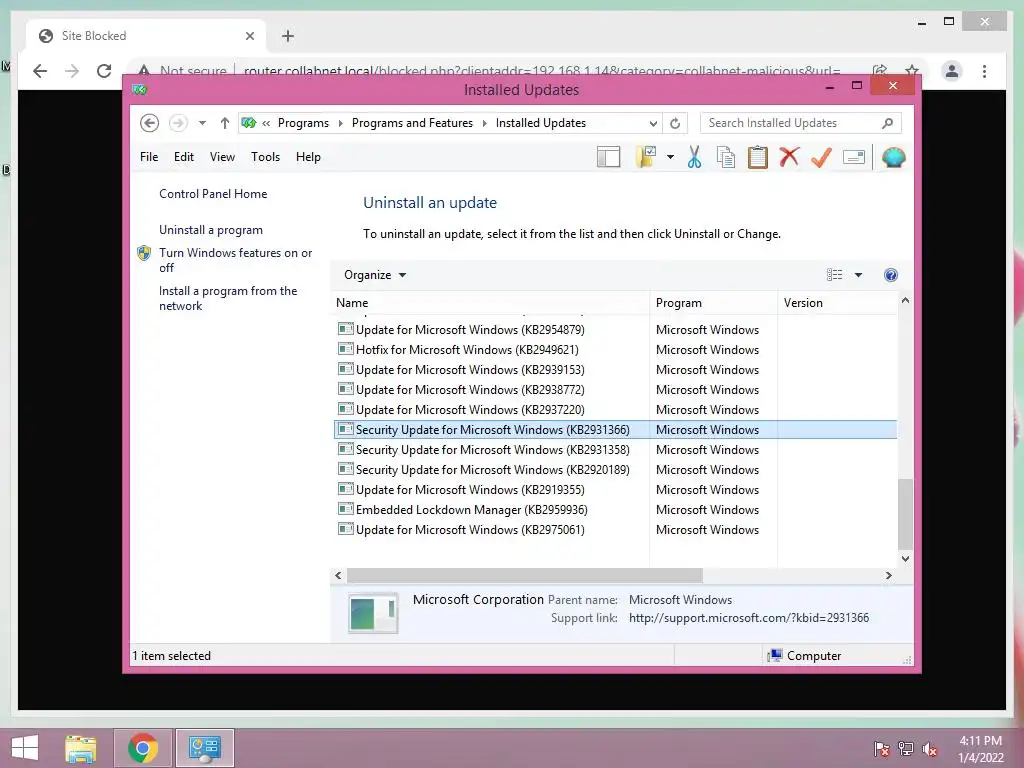Open the Chrome three-dot menu
Viewport: 1024px width, 768px height.
[984, 71]
